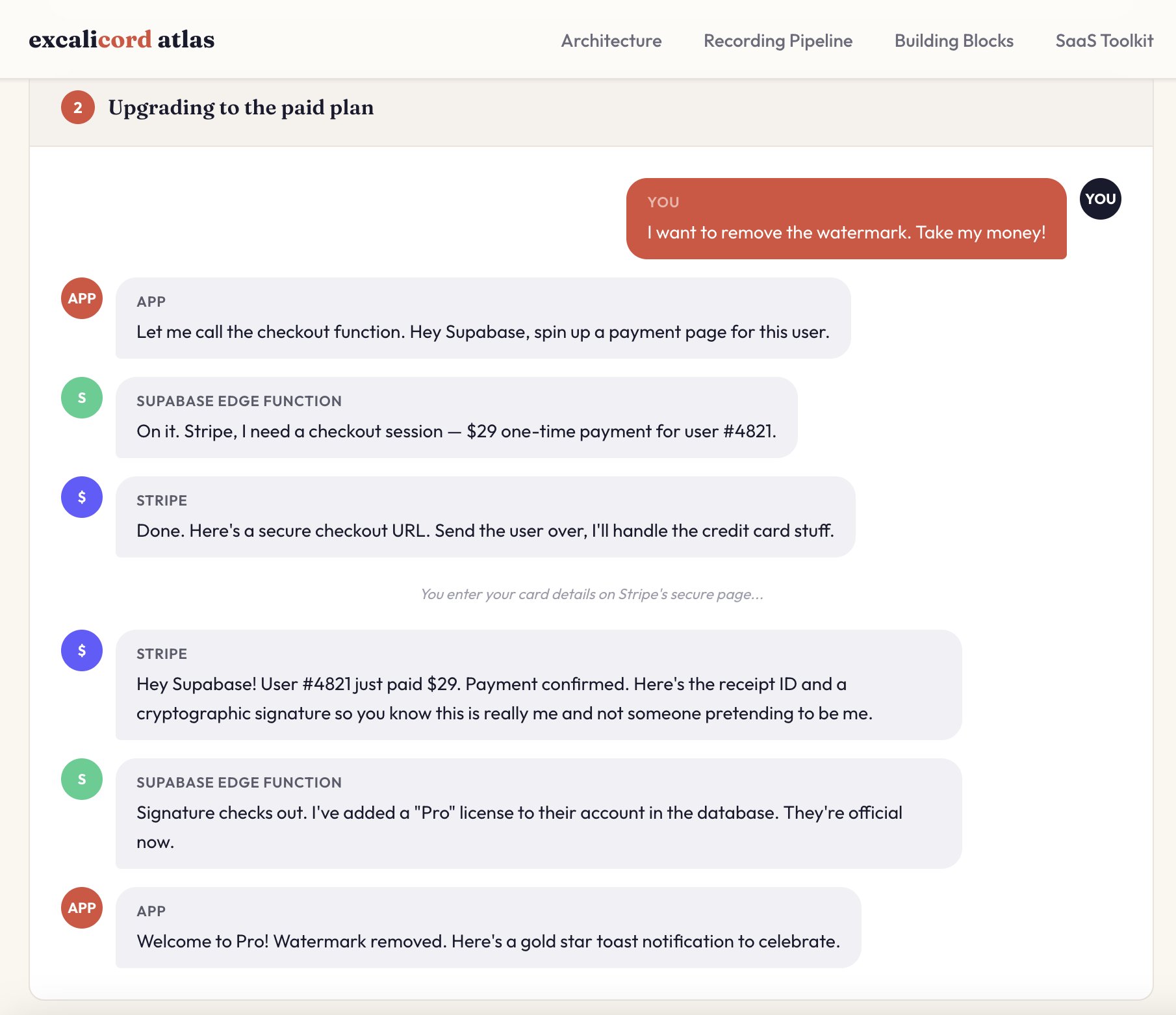Click the excalicord atlas logo
The image size is (1176, 1015).
[121, 39]
